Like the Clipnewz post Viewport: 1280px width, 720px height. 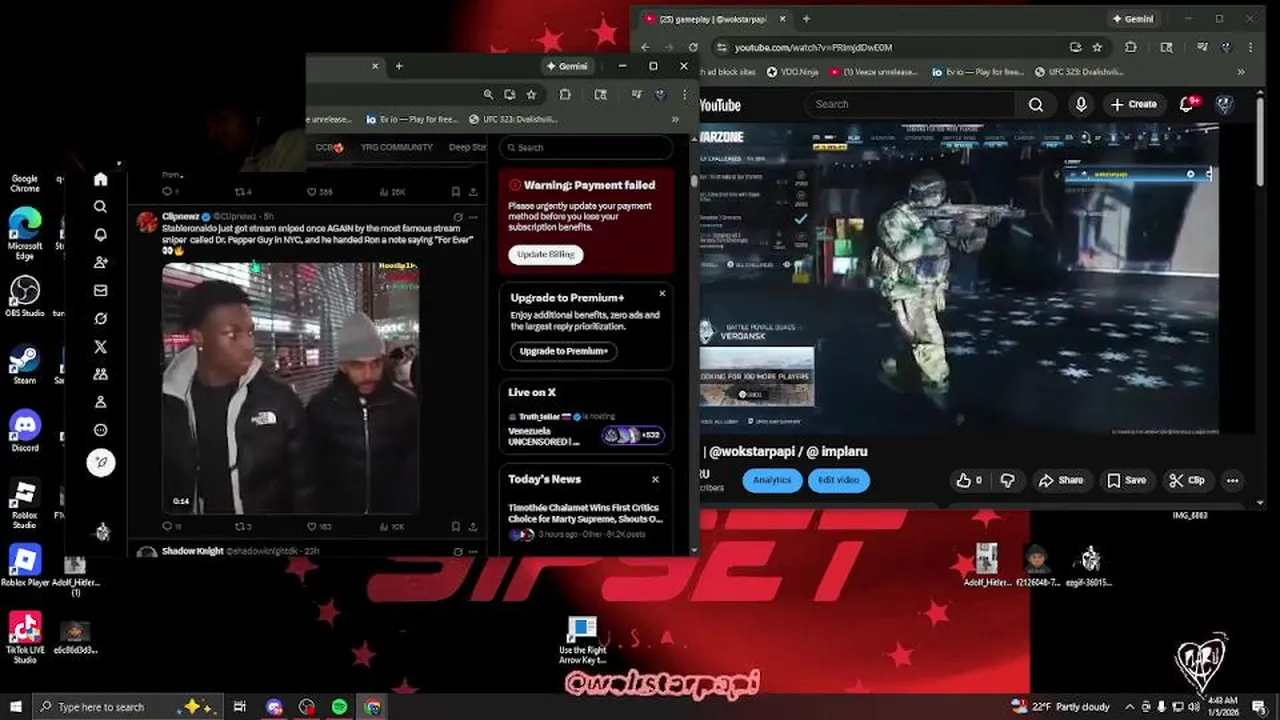[x=313, y=526]
